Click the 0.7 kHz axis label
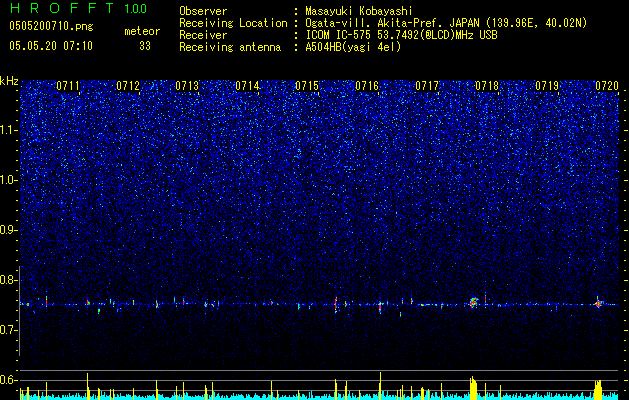 [x=8, y=330]
